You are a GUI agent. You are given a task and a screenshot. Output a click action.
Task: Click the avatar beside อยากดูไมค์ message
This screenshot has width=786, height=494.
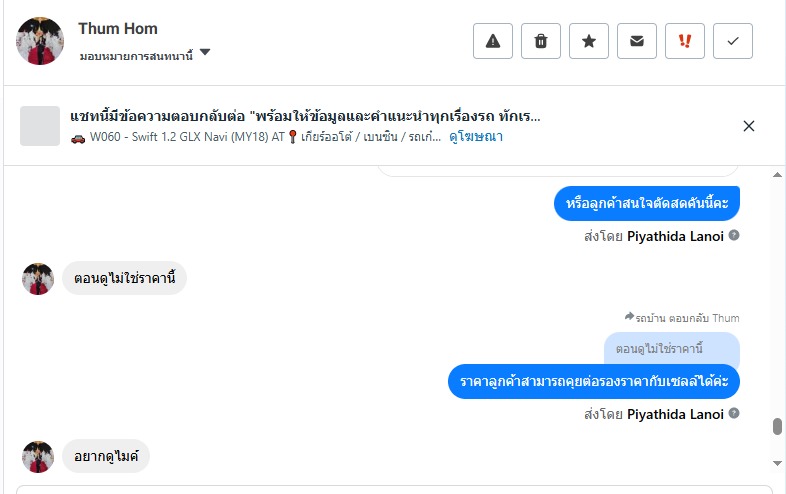38,457
